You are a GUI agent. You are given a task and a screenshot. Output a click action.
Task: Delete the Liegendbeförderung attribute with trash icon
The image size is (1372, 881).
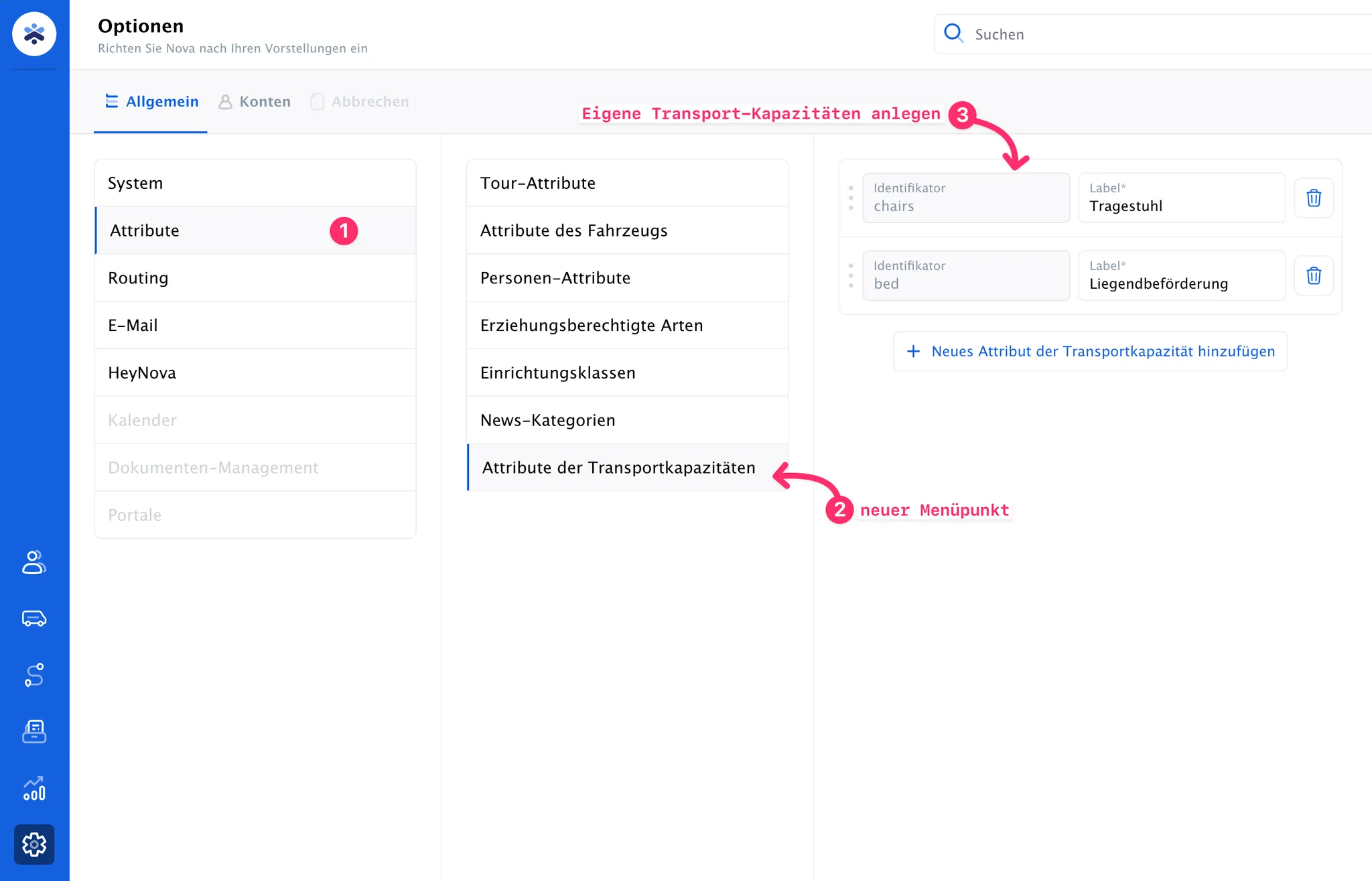coord(1314,276)
